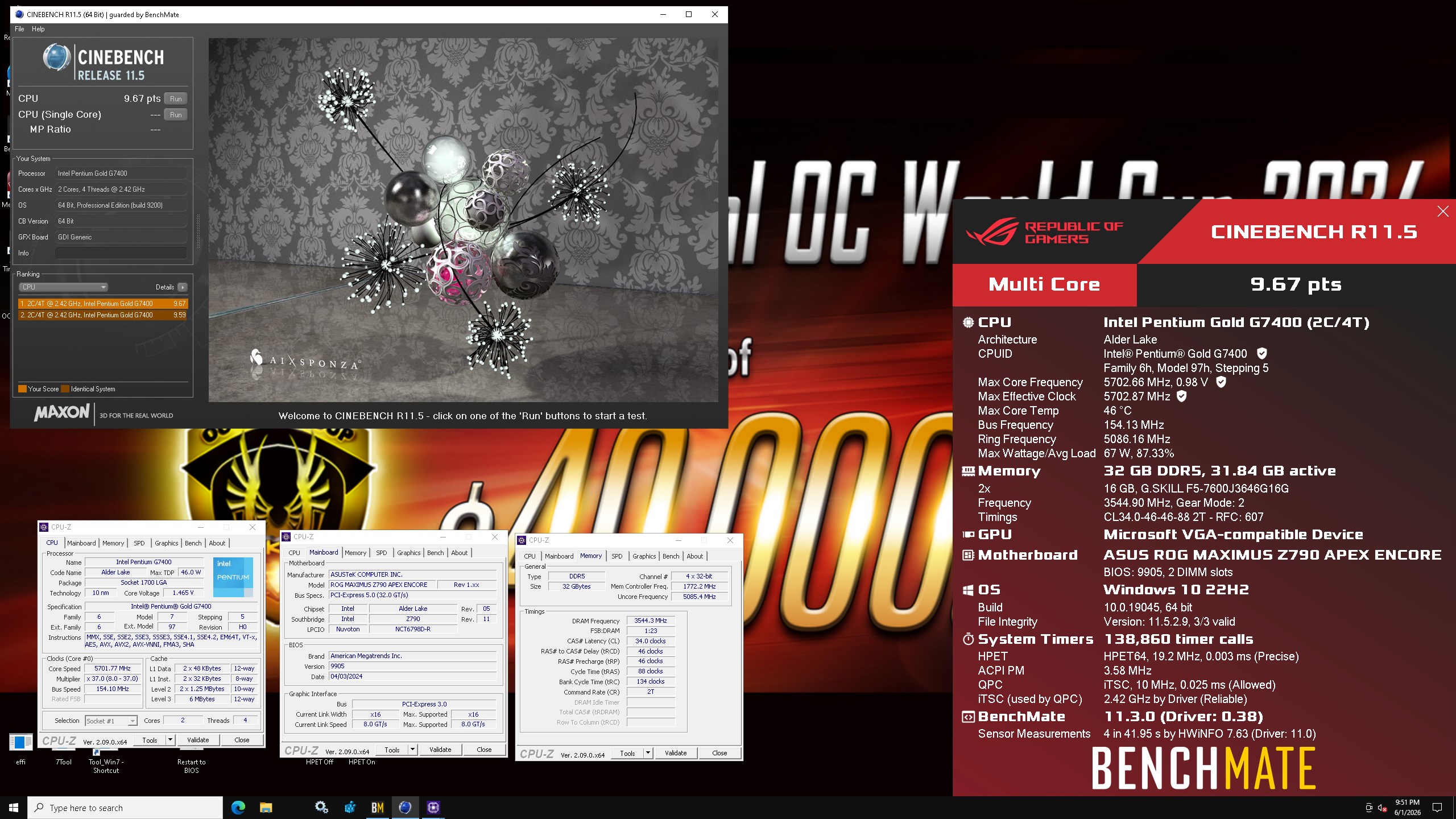Click Close in the CPU-Z Mainboard window
The height and width of the screenshot is (819, 1456).
pos(484,750)
